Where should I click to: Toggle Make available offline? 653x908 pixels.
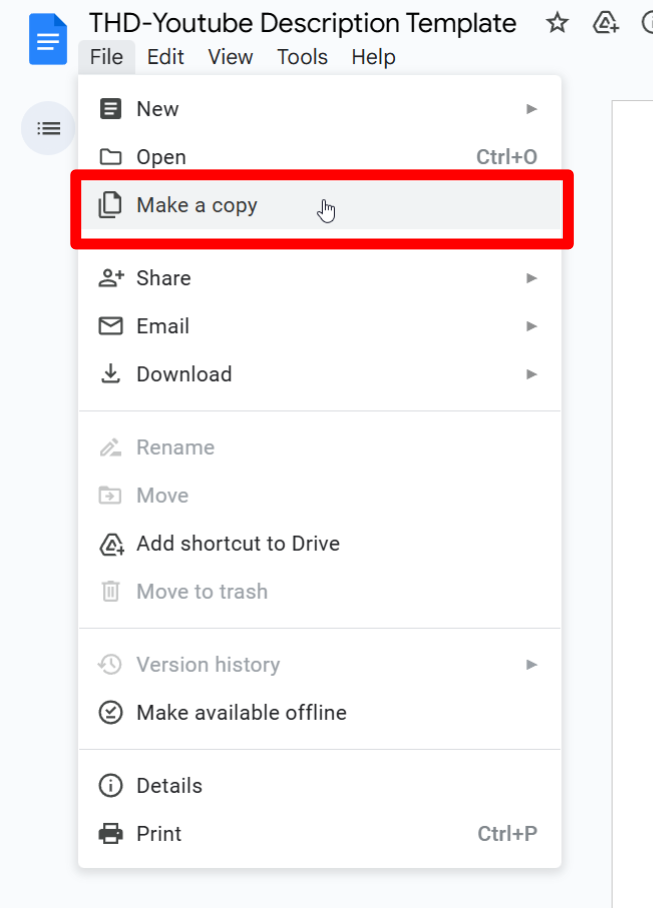coord(240,713)
